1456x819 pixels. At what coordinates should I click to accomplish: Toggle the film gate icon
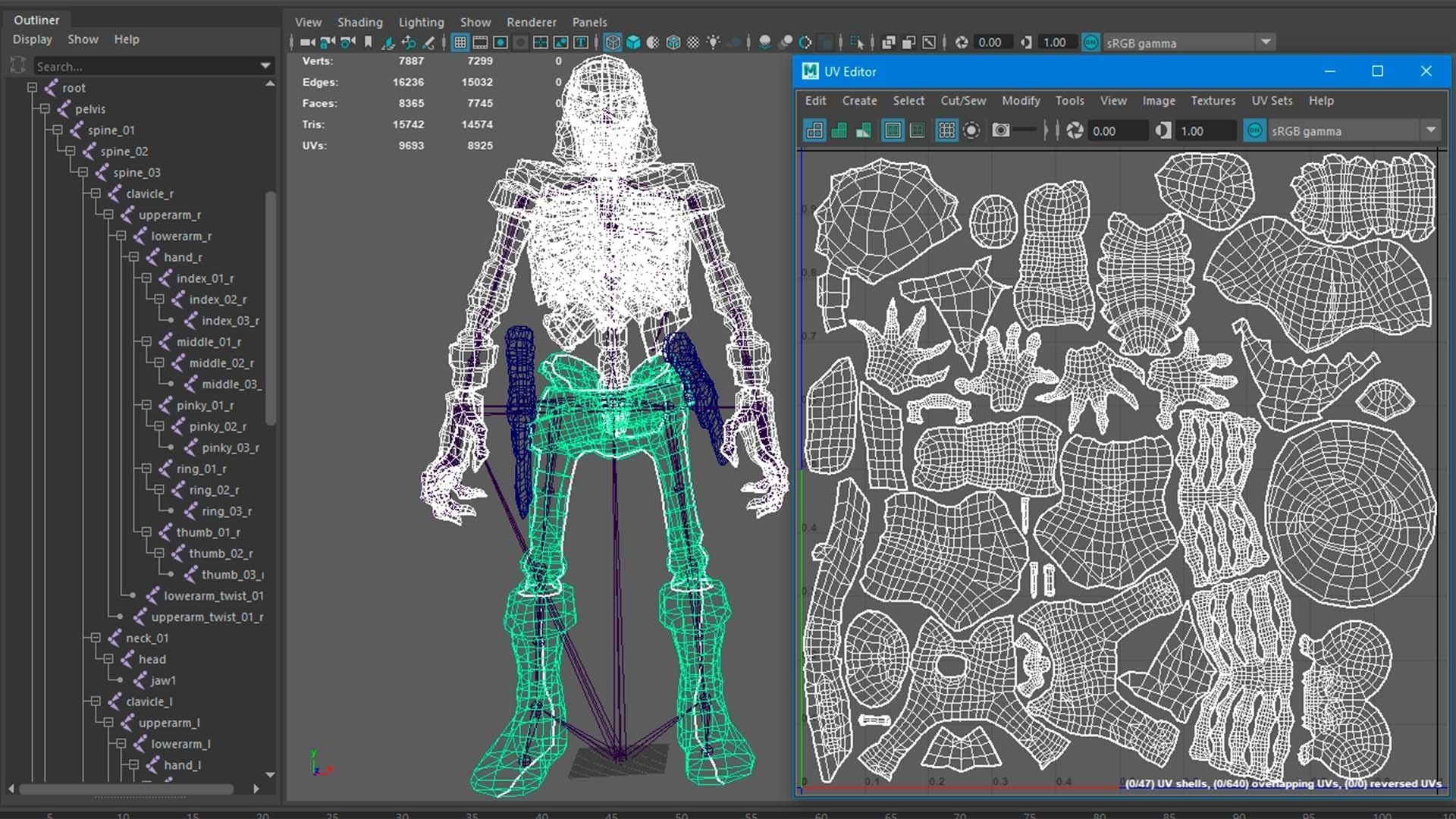[480, 42]
